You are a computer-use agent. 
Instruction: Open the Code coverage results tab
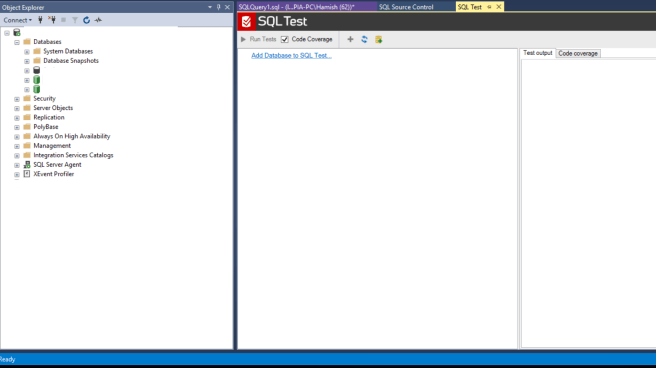(x=578, y=54)
